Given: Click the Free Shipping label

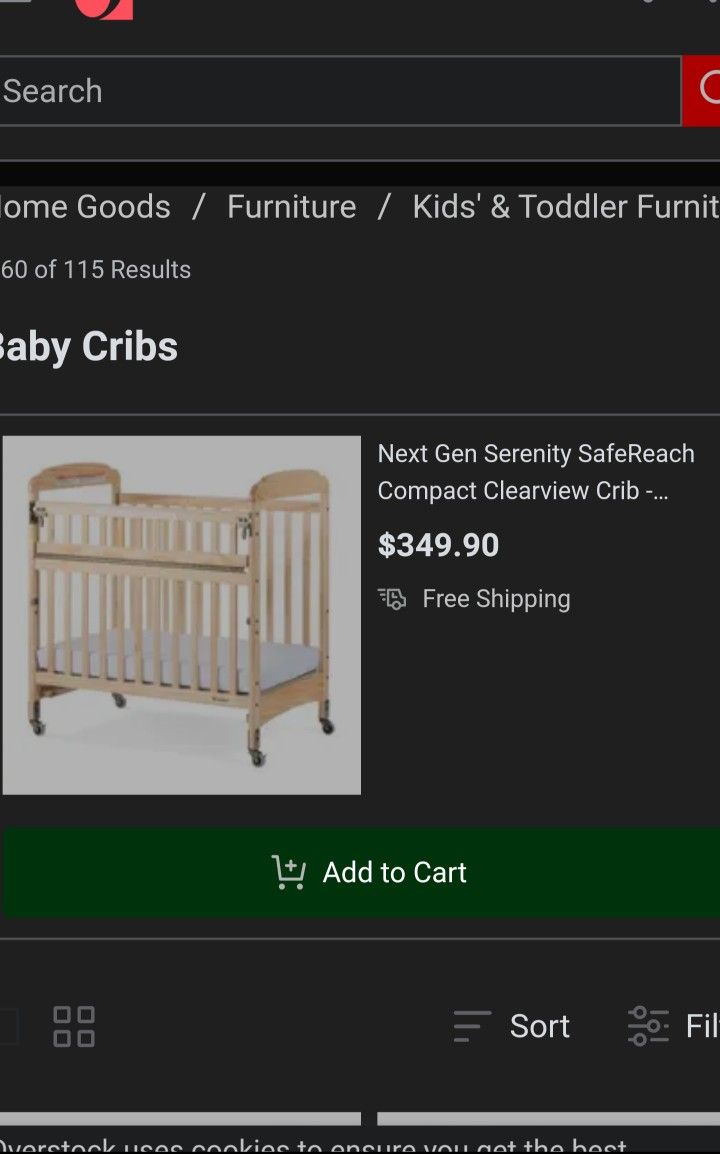Looking at the screenshot, I should coord(496,599).
